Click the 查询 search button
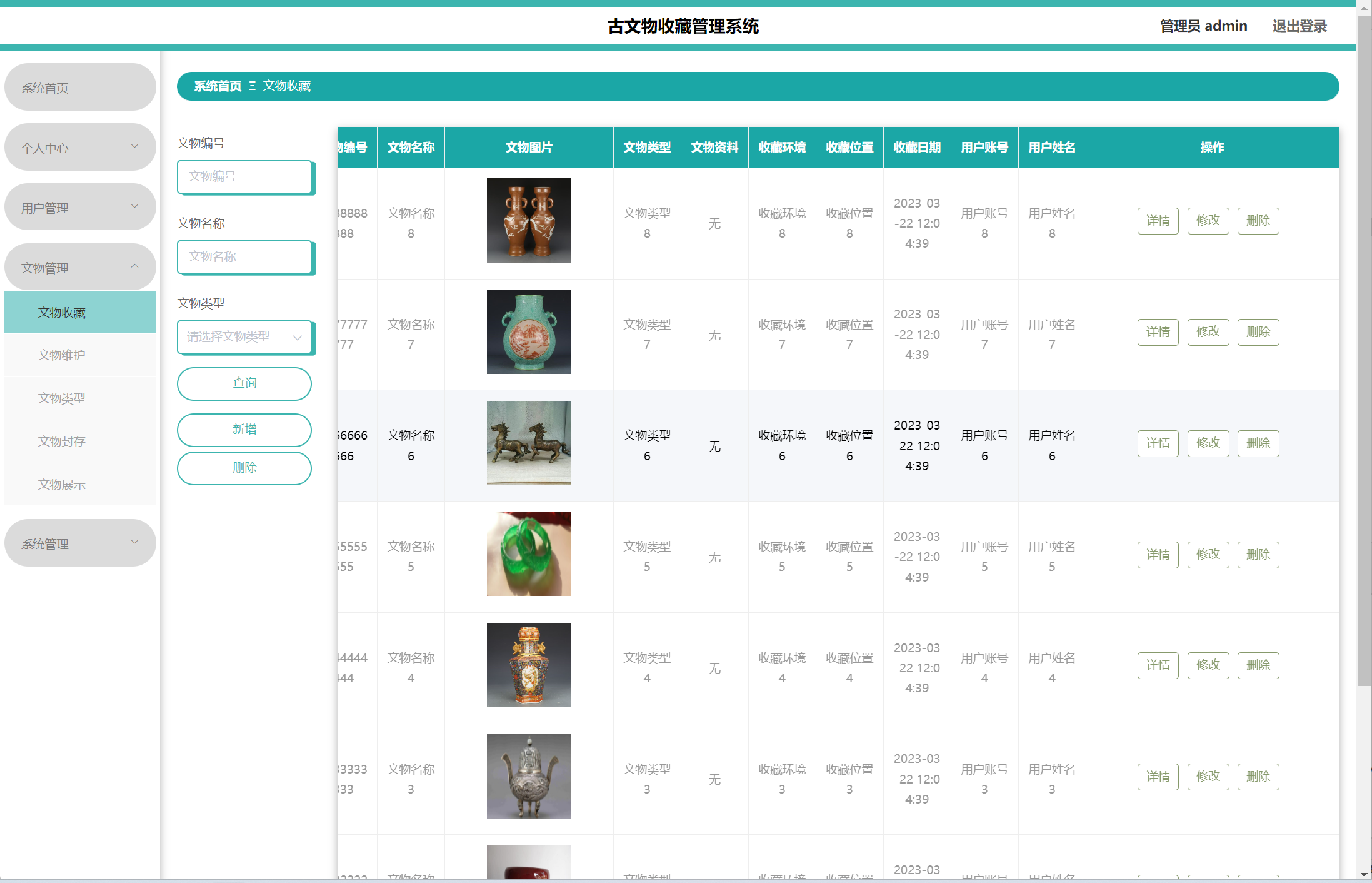 coord(244,383)
